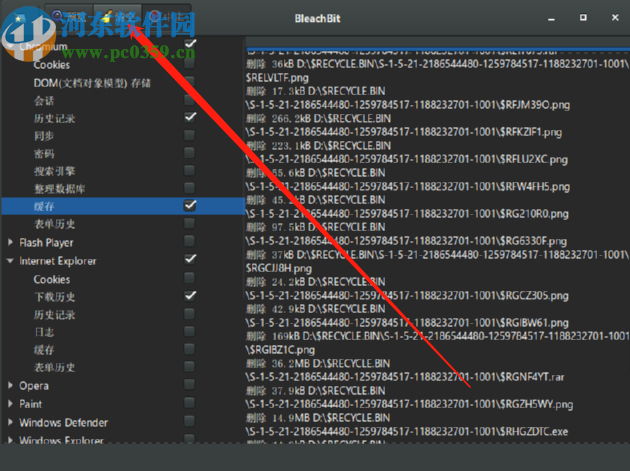Select the 下载历史 tree item
The height and width of the screenshot is (471, 630).
[54, 297]
